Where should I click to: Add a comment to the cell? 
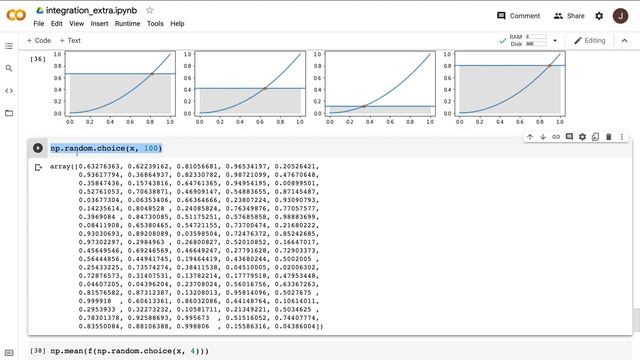pyautogui.click(x=569, y=137)
